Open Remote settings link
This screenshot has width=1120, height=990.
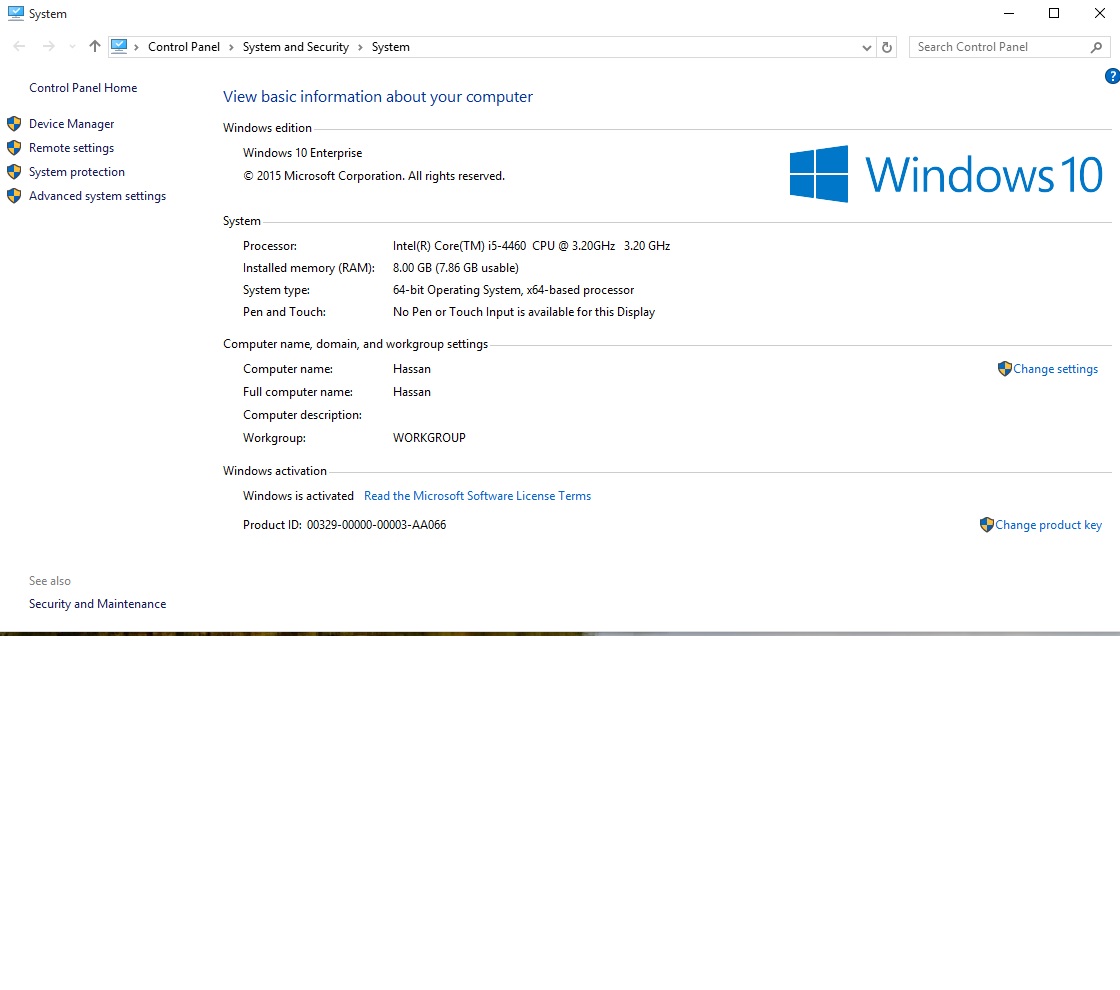[x=71, y=148]
